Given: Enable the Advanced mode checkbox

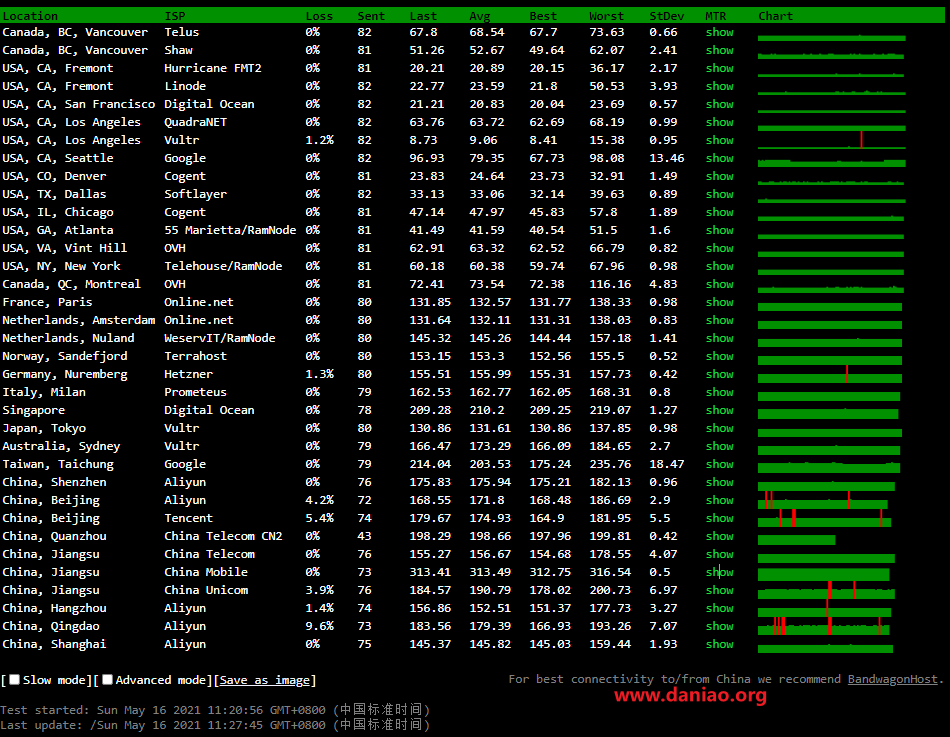Looking at the screenshot, I should pyautogui.click(x=107, y=680).
